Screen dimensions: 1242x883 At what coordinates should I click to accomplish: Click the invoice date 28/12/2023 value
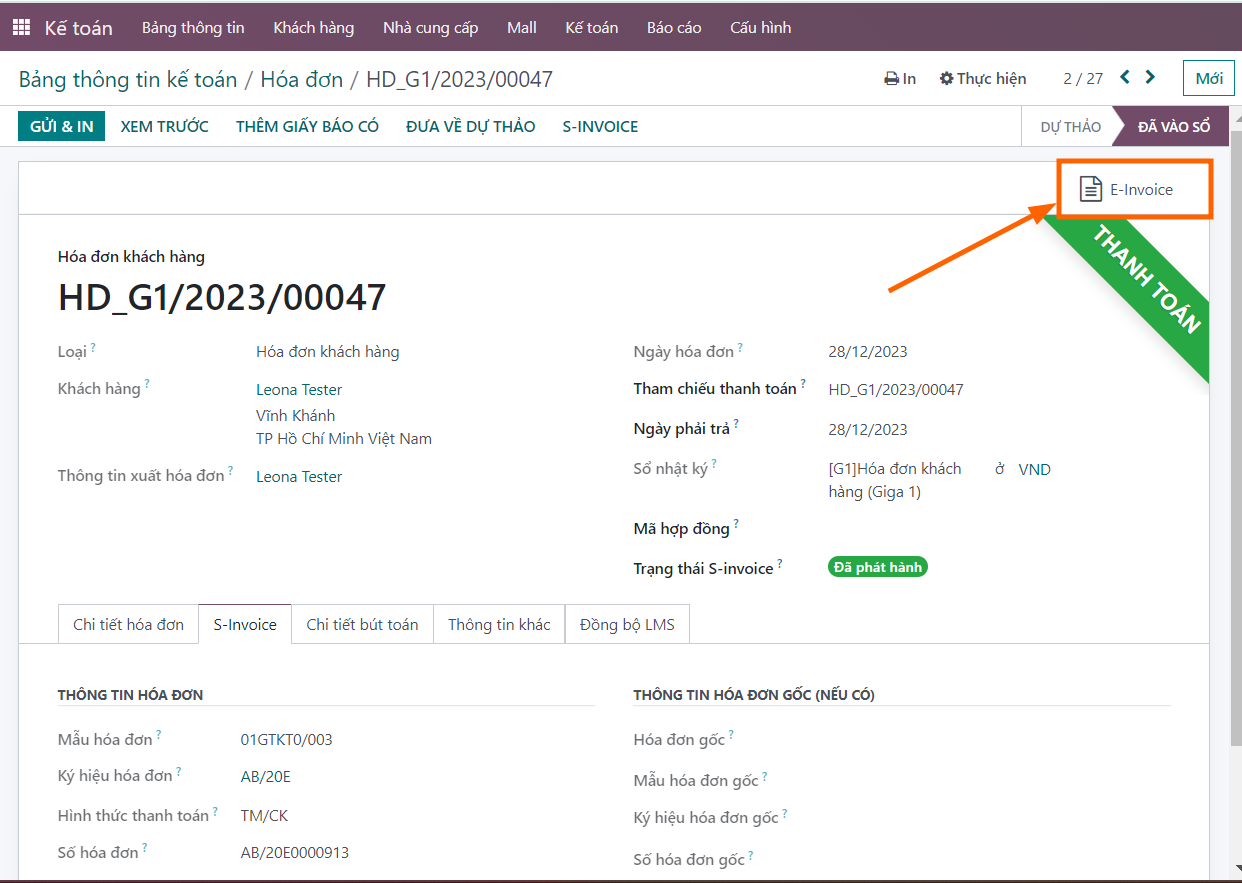868,352
